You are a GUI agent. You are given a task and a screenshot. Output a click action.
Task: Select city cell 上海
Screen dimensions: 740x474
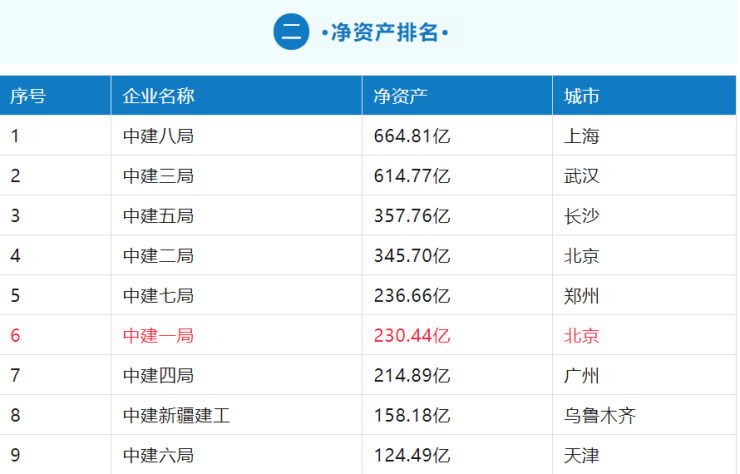point(581,136)
